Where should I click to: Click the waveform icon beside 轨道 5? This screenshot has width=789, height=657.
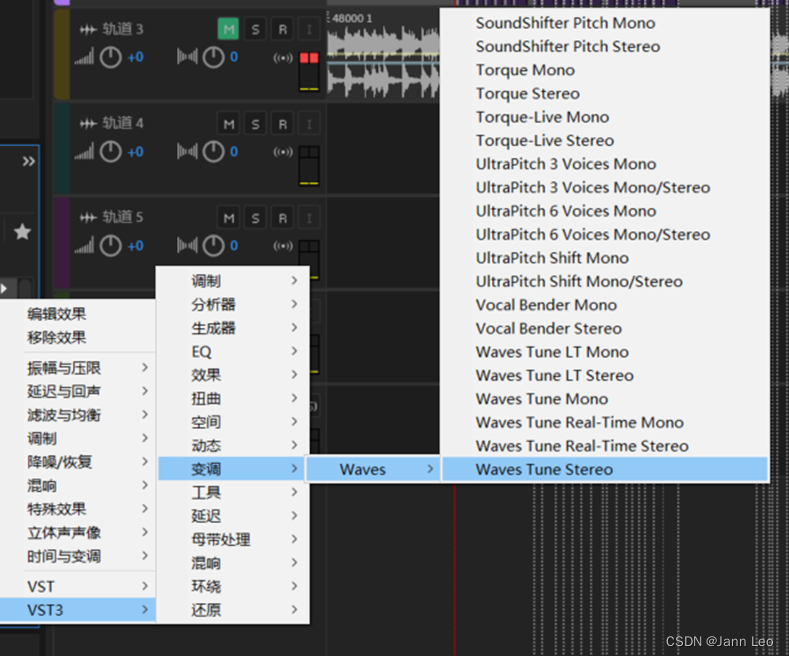tap(88, 218)
